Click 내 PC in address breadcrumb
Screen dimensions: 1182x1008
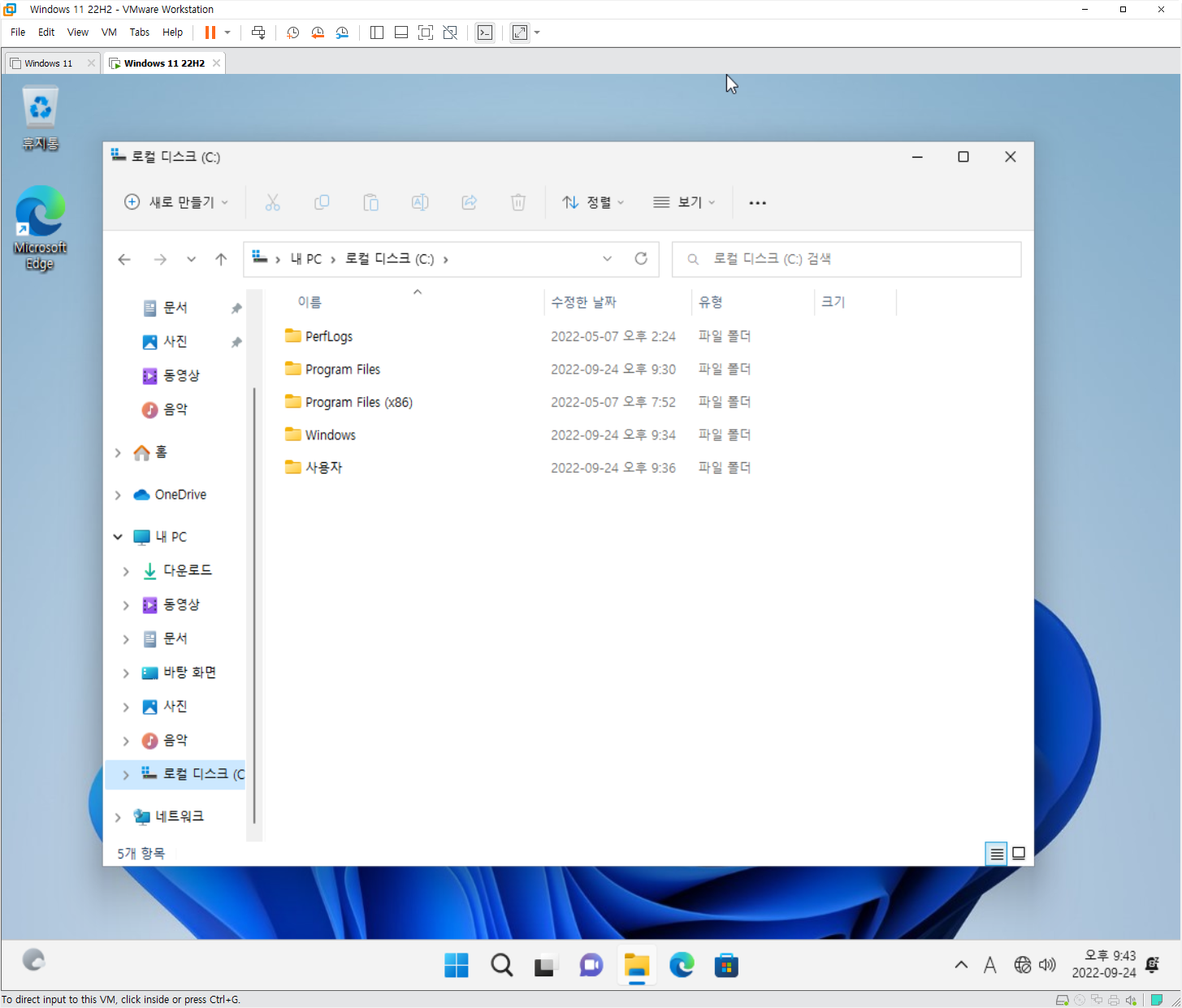(x=306, y=259)
